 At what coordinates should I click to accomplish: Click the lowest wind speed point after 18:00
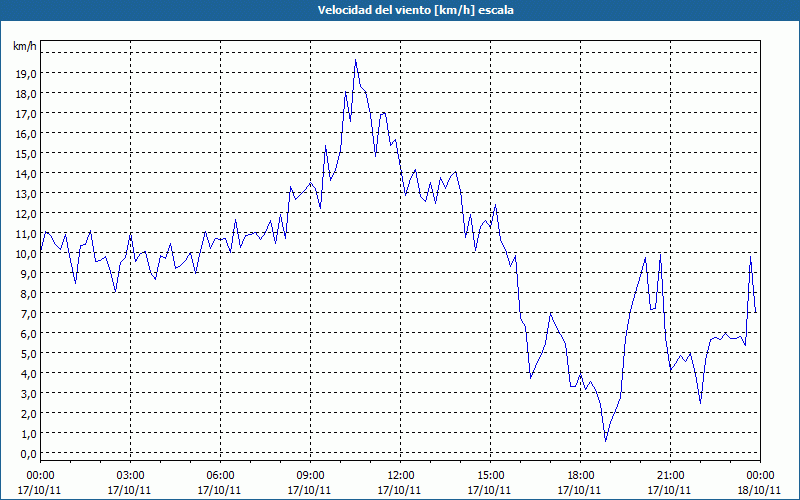click(606, 441)
